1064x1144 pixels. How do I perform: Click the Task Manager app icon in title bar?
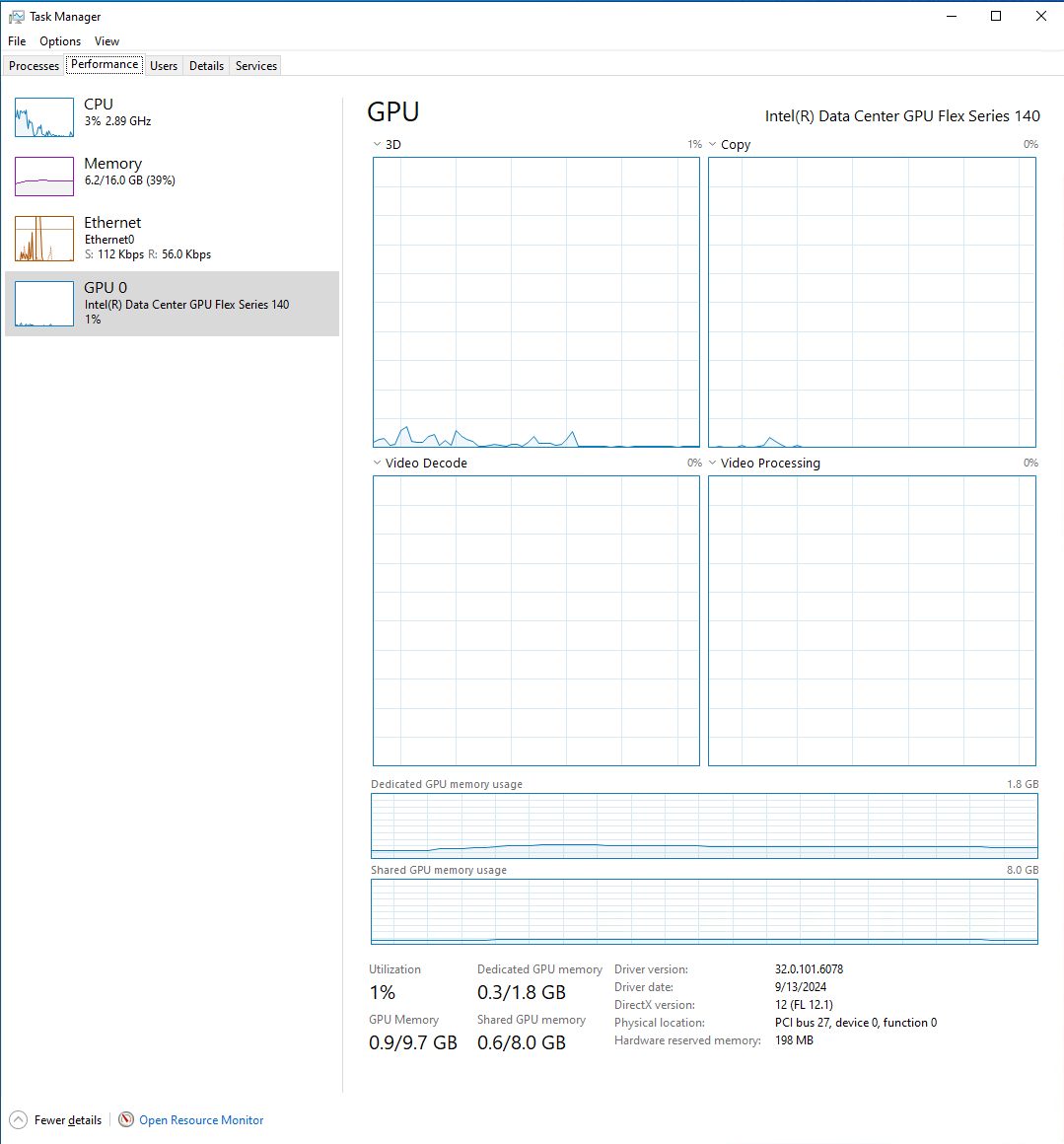click(16, 17)
